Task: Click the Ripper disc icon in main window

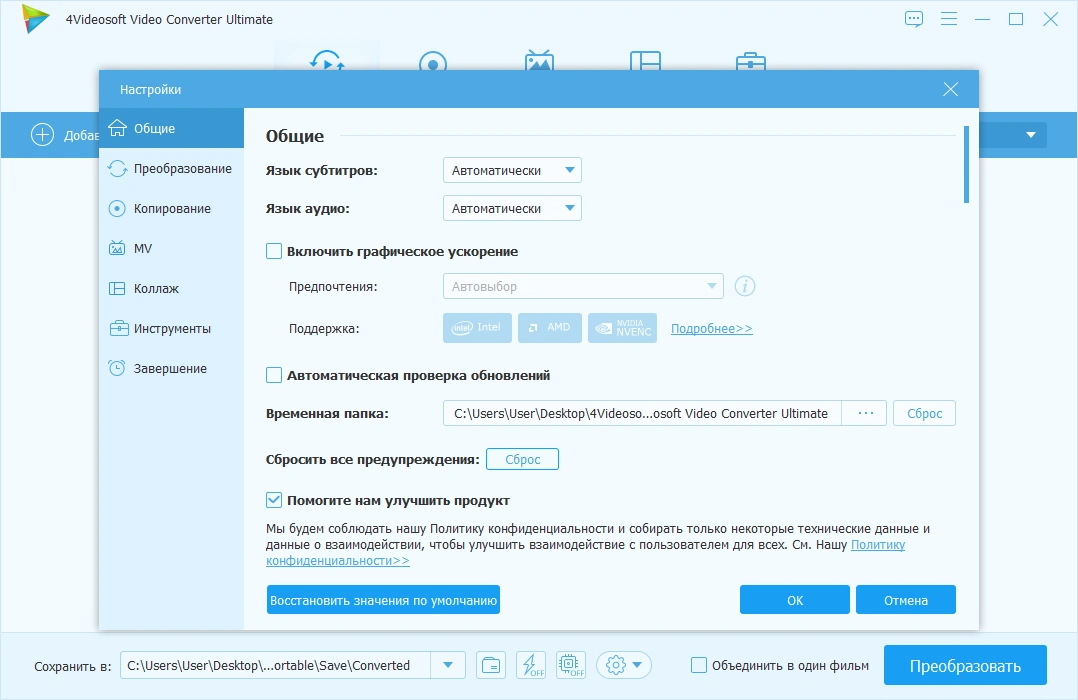Action: (x=433, y=61)
